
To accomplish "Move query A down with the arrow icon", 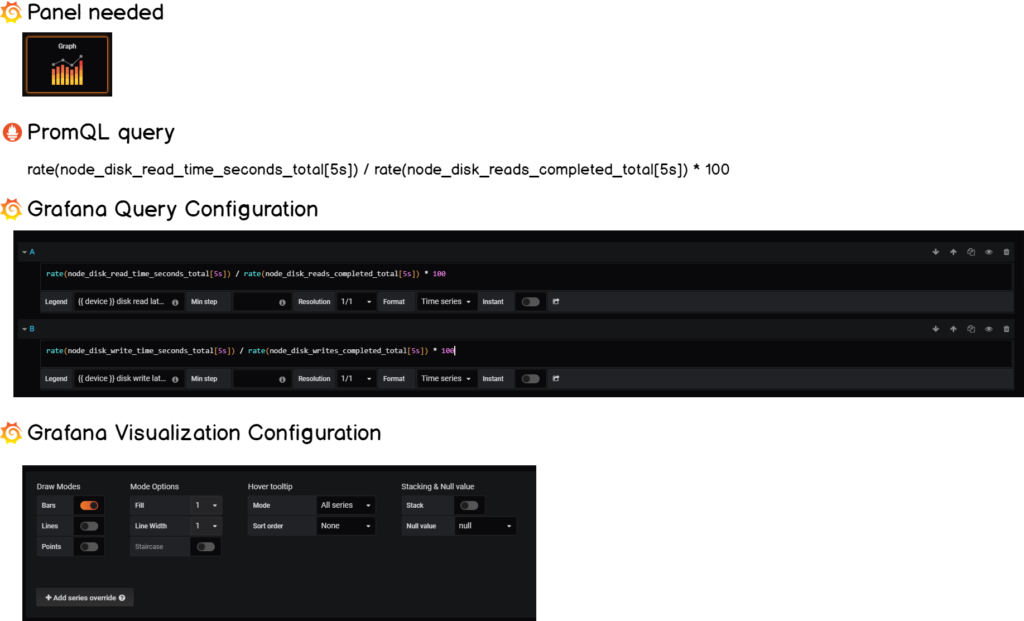I will 935,252.
